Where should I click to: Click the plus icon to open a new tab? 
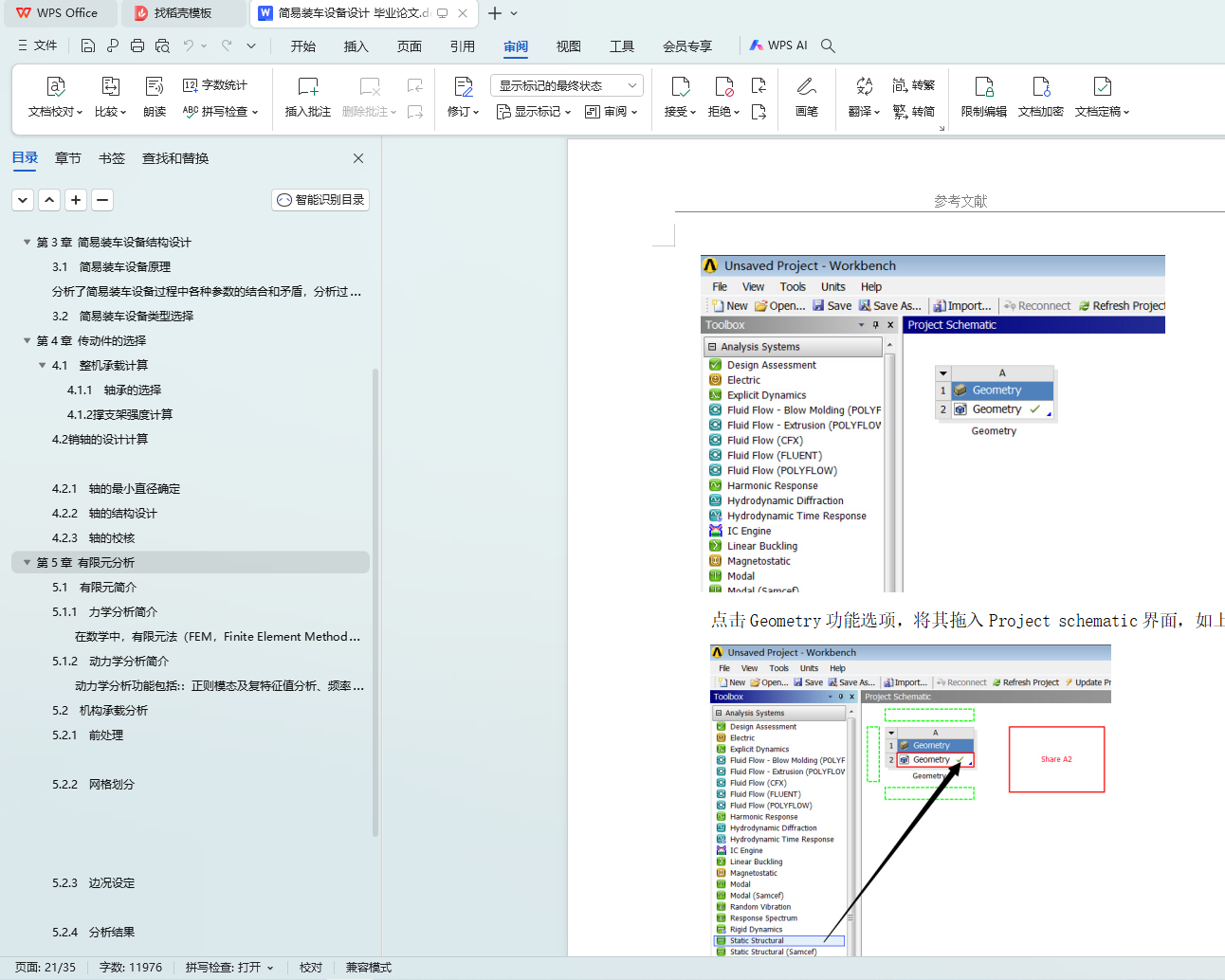click(x=494, y=13)
